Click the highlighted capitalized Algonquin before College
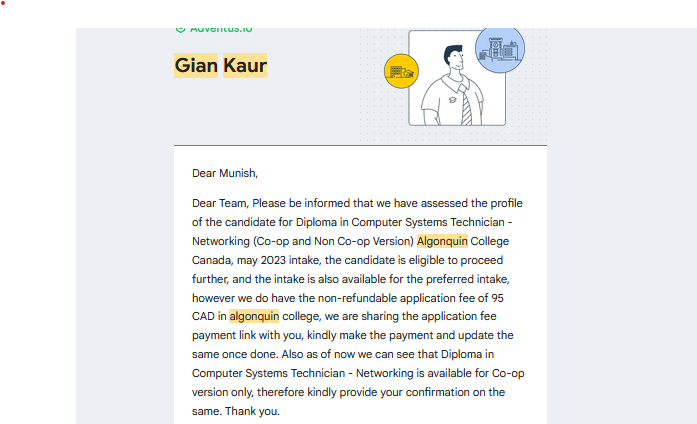Screen dimensions: 697x424 pos(442,241)
